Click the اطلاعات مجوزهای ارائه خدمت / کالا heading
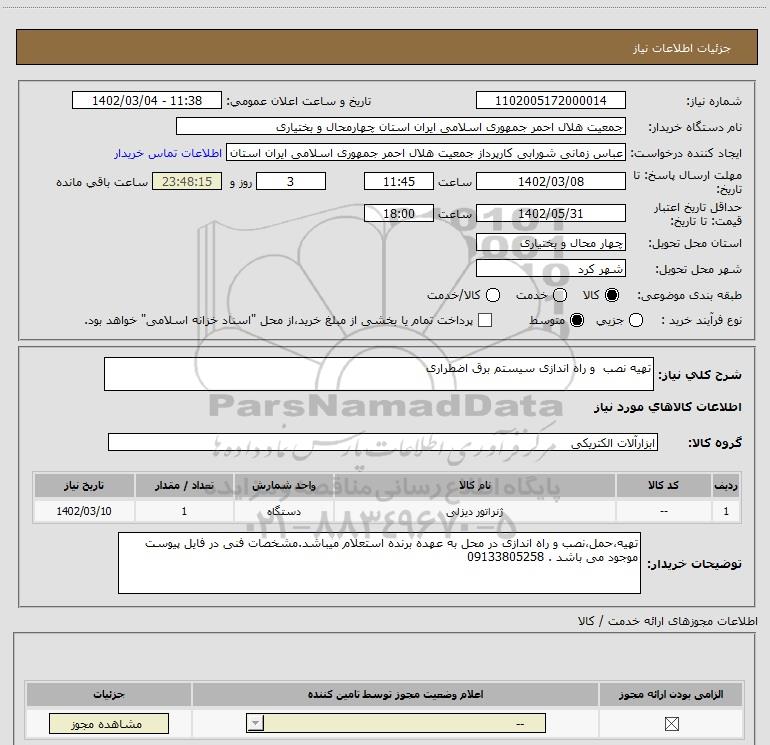 pos(667,621)
